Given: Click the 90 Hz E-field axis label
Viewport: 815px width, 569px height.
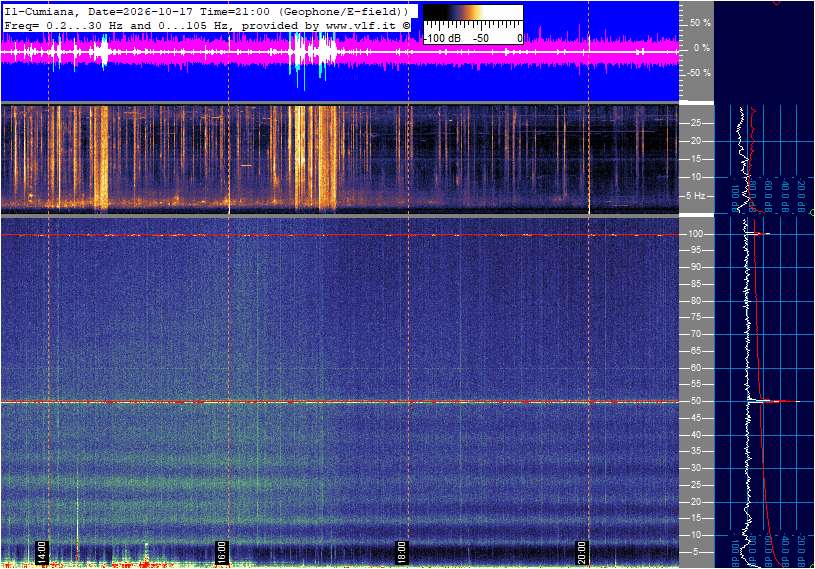Looking at the screenshot, I should (x=695, y=267).
